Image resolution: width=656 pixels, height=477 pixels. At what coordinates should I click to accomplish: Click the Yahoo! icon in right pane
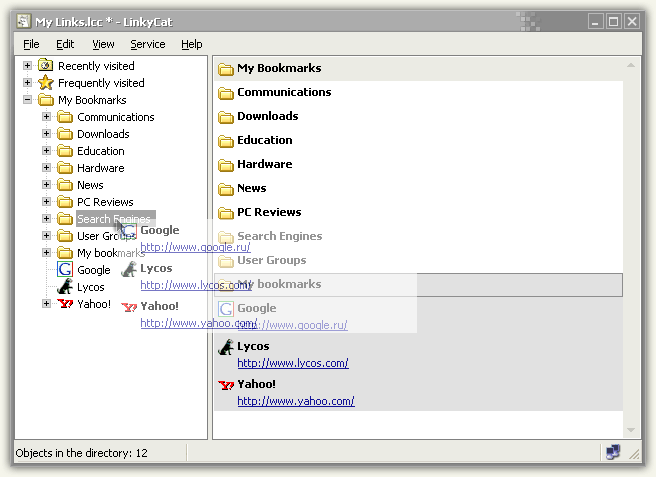point(226,385)
